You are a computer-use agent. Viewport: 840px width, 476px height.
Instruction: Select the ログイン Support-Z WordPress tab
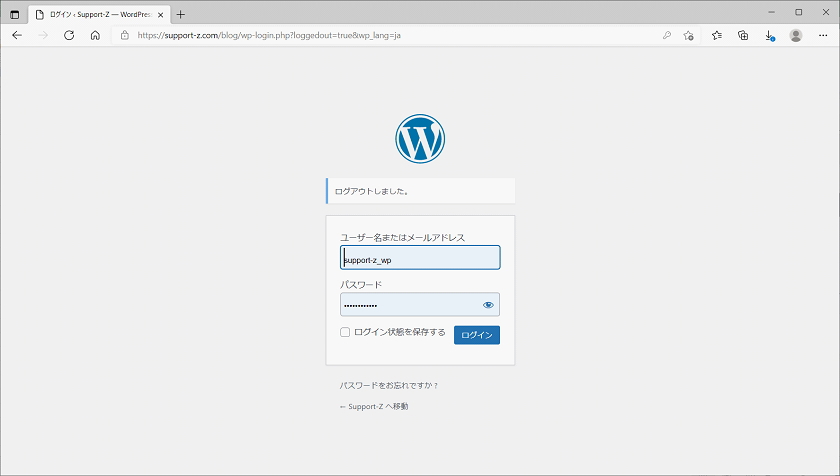tap(98, 14)
